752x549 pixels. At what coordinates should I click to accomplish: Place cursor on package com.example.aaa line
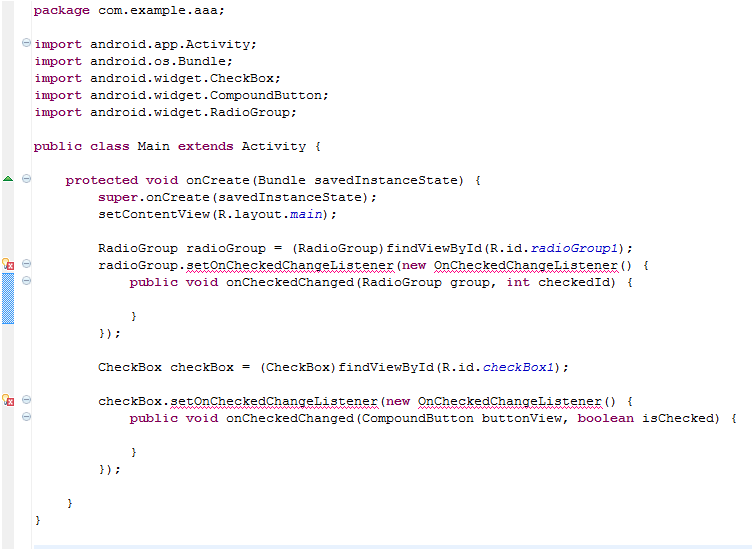click(129, 11)
